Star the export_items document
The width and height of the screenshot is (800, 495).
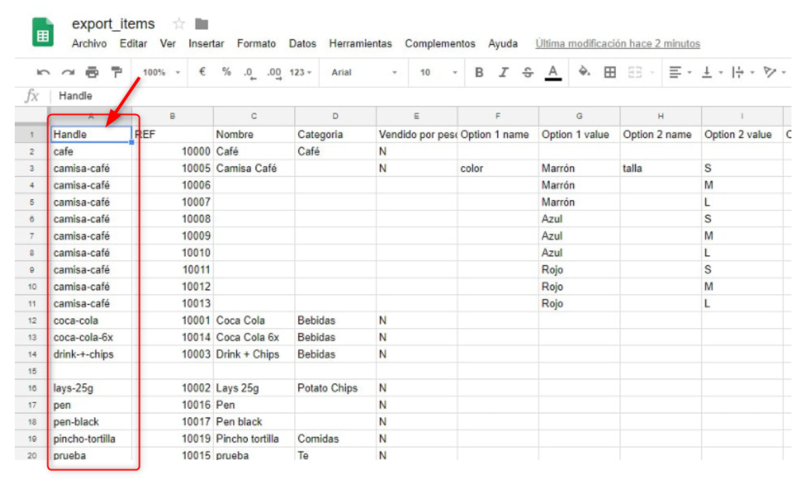pyautogui.click(x=179, y=23)
